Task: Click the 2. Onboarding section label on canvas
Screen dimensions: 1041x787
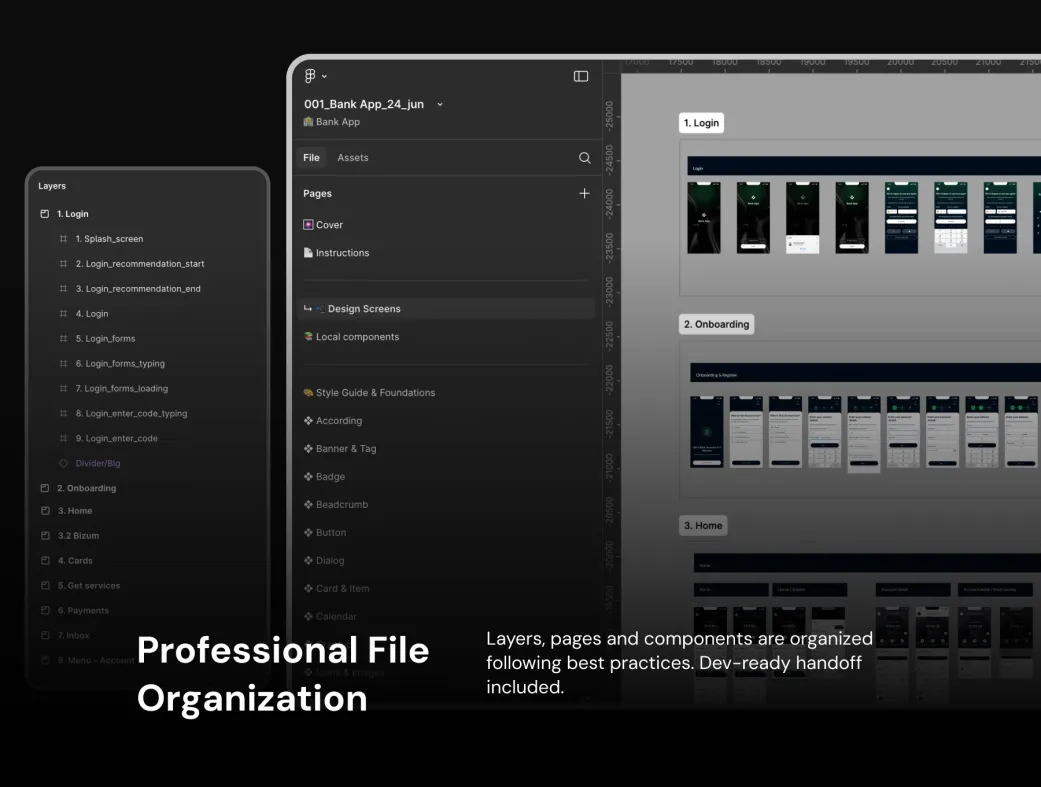Action: (x=715, y=324)
